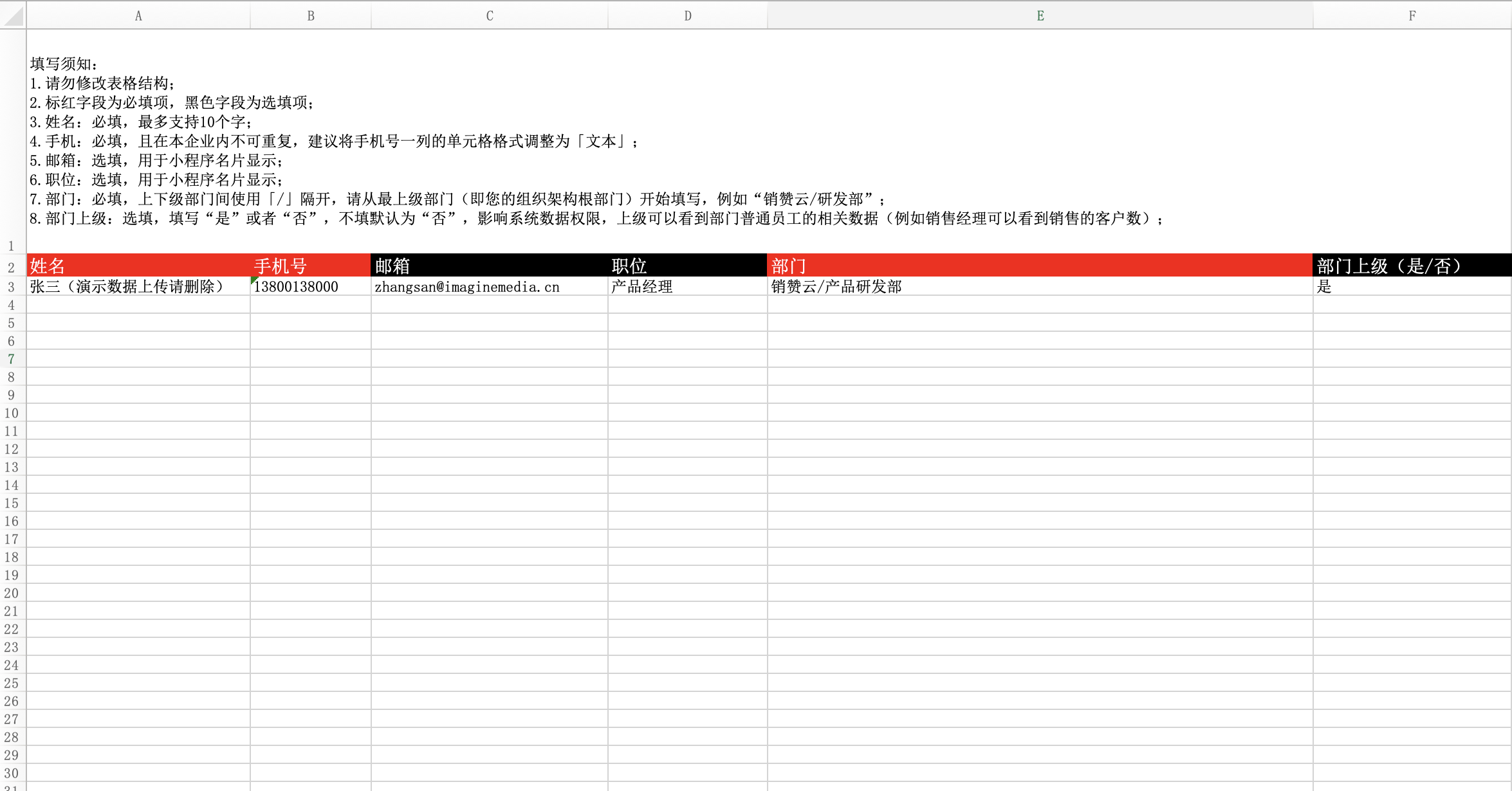Screen dimensions: 1512x791
Task: Select row 7 header
Action: pos(12,359)
